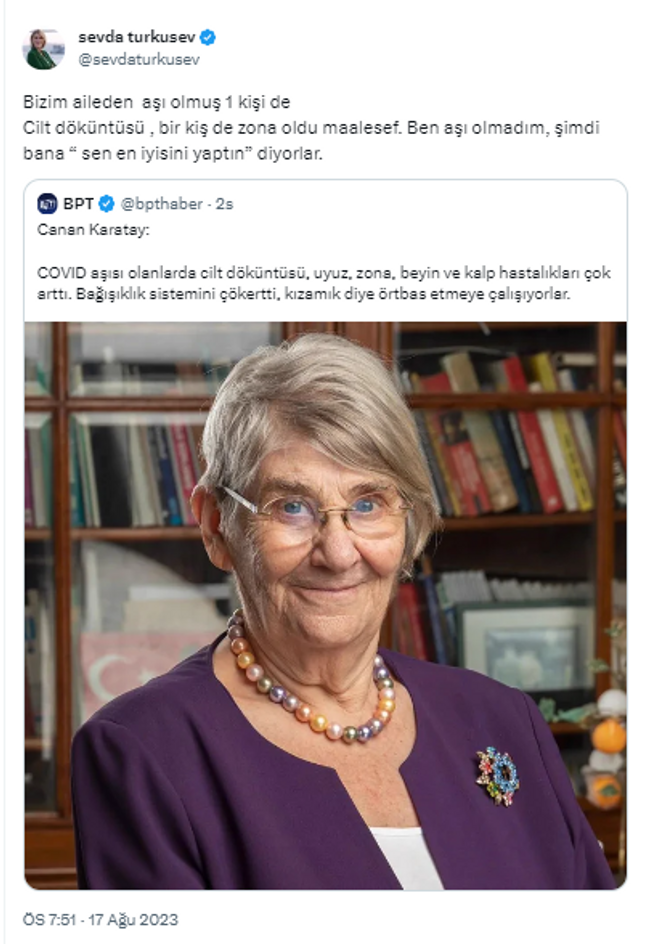Select the small BPT avatar in the quoted tweet header
650x944 pixels.
[48, 205]
